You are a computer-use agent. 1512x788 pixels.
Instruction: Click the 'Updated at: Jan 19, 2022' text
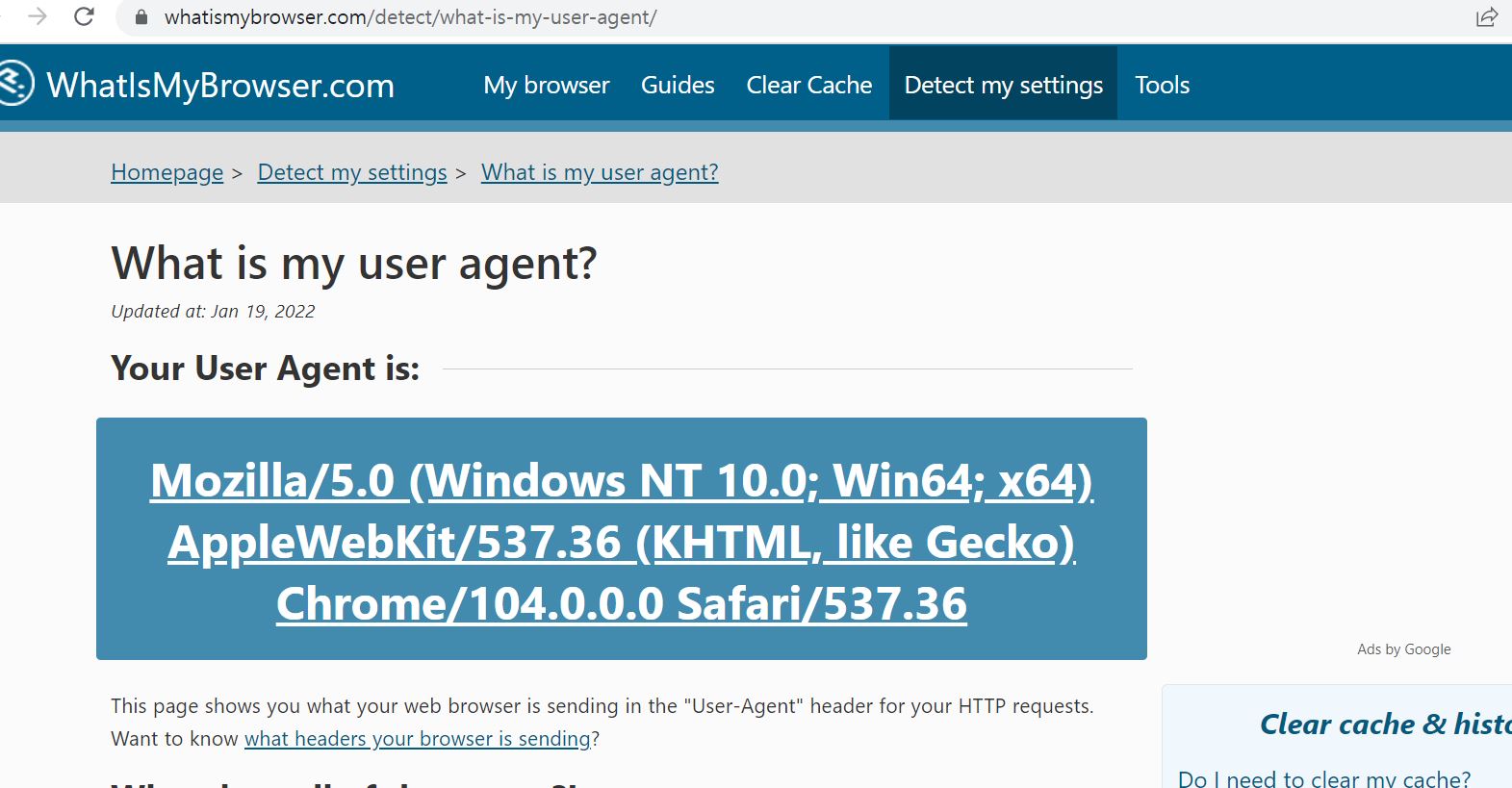(213, 311)
